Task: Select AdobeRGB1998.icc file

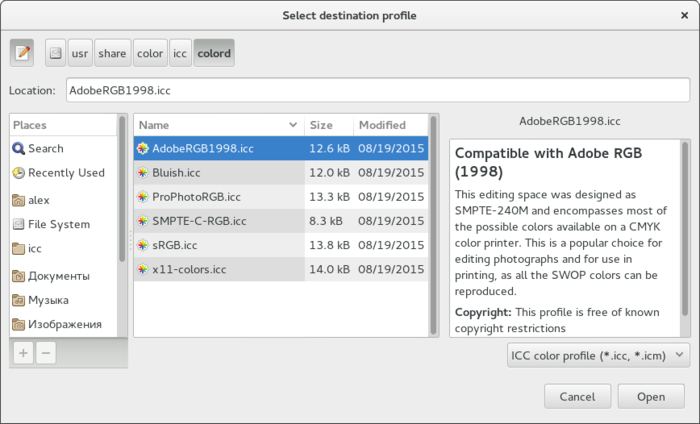Action: pos(281,148)
